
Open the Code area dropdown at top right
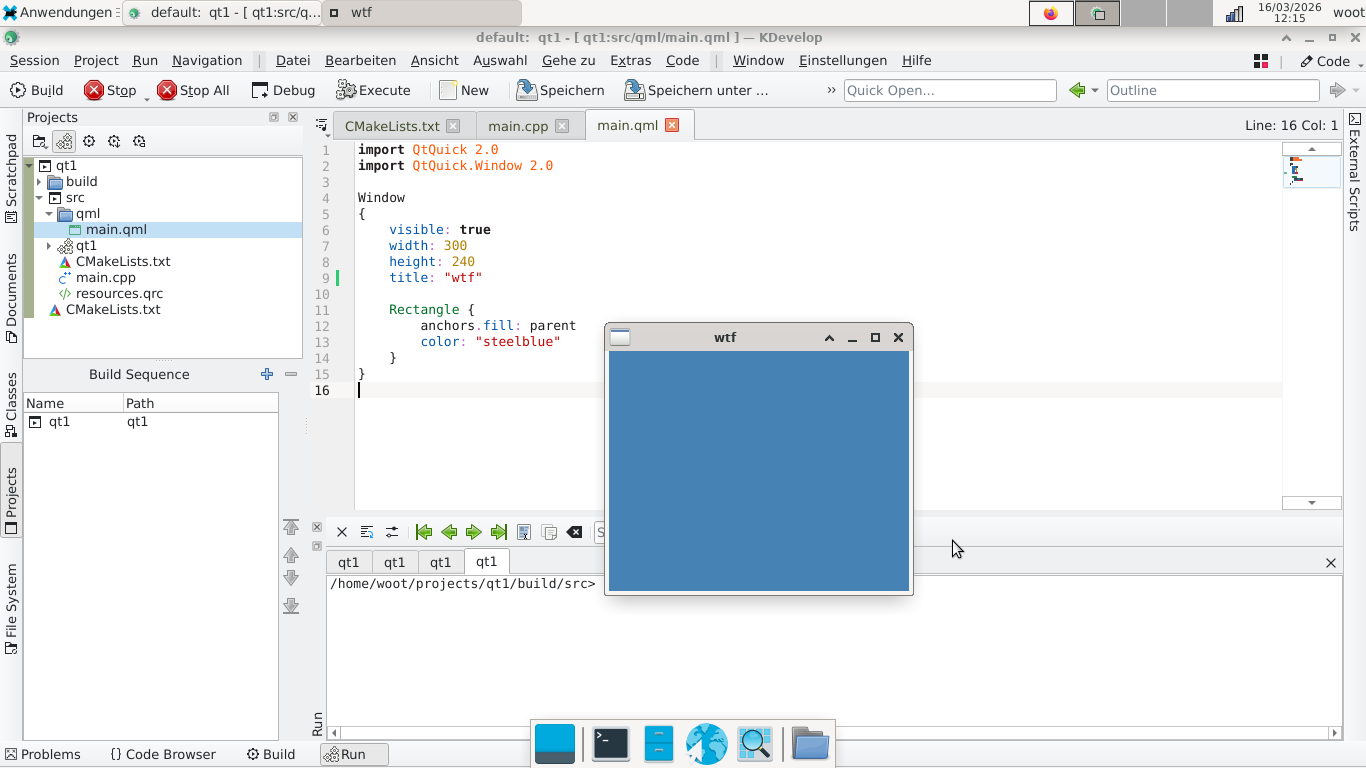coord(1332,61)
